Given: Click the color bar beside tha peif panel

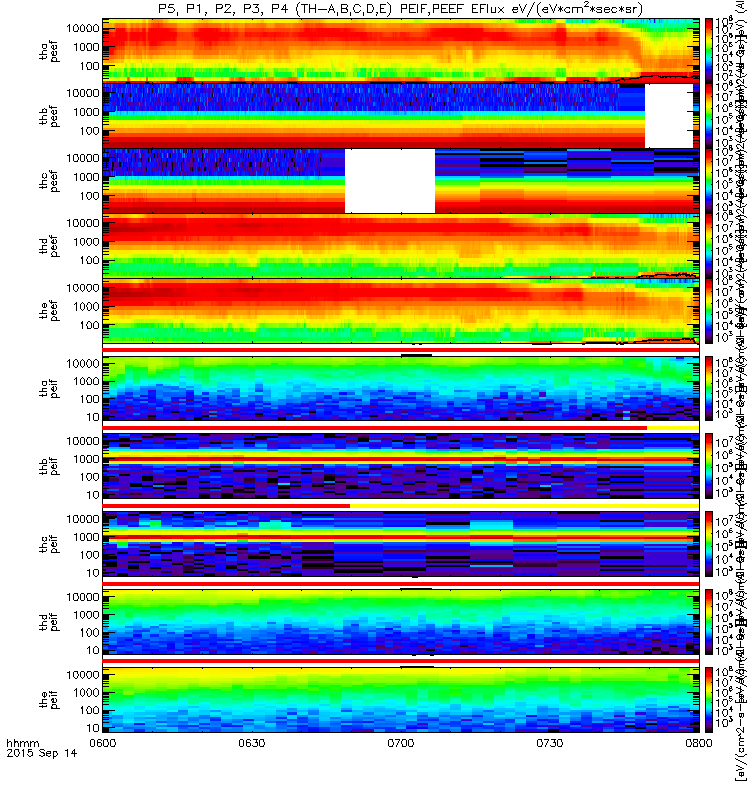Looking at the screenshot, I should (709, 388).
